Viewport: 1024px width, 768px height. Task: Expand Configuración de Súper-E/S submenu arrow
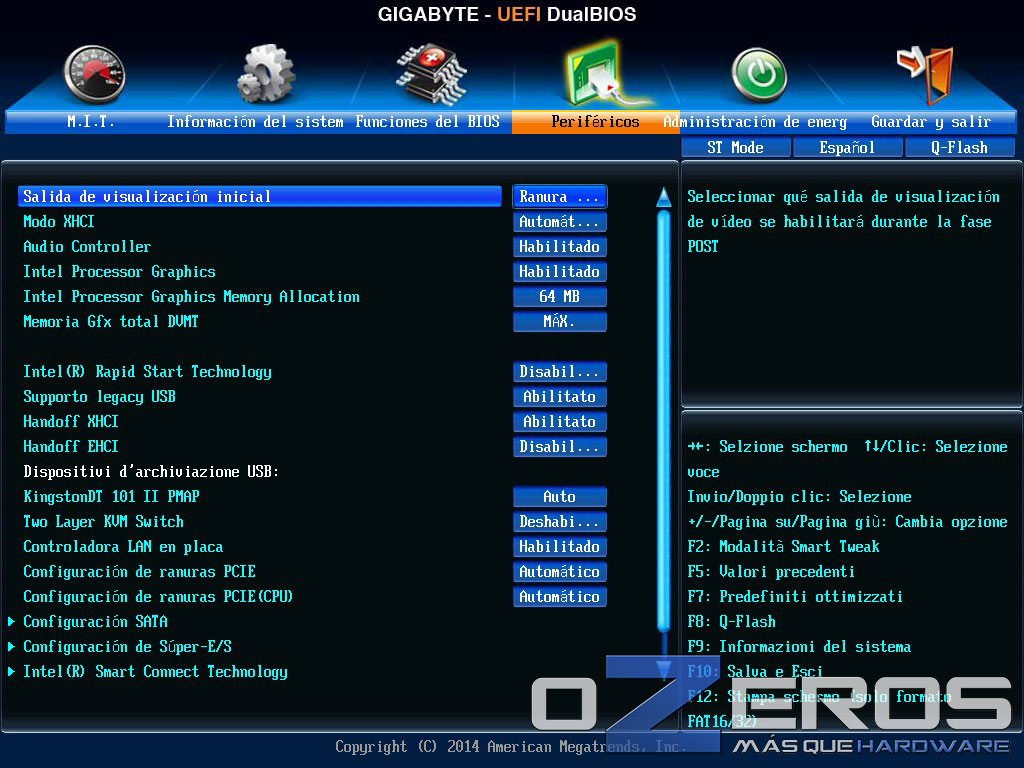[x=12, y=647]
